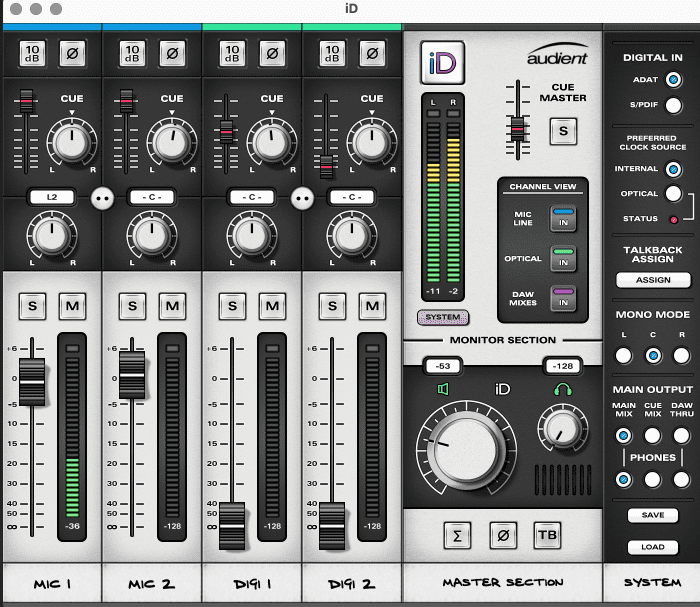
Task: Select ADAT digital input
Action: tap(673, 80)
